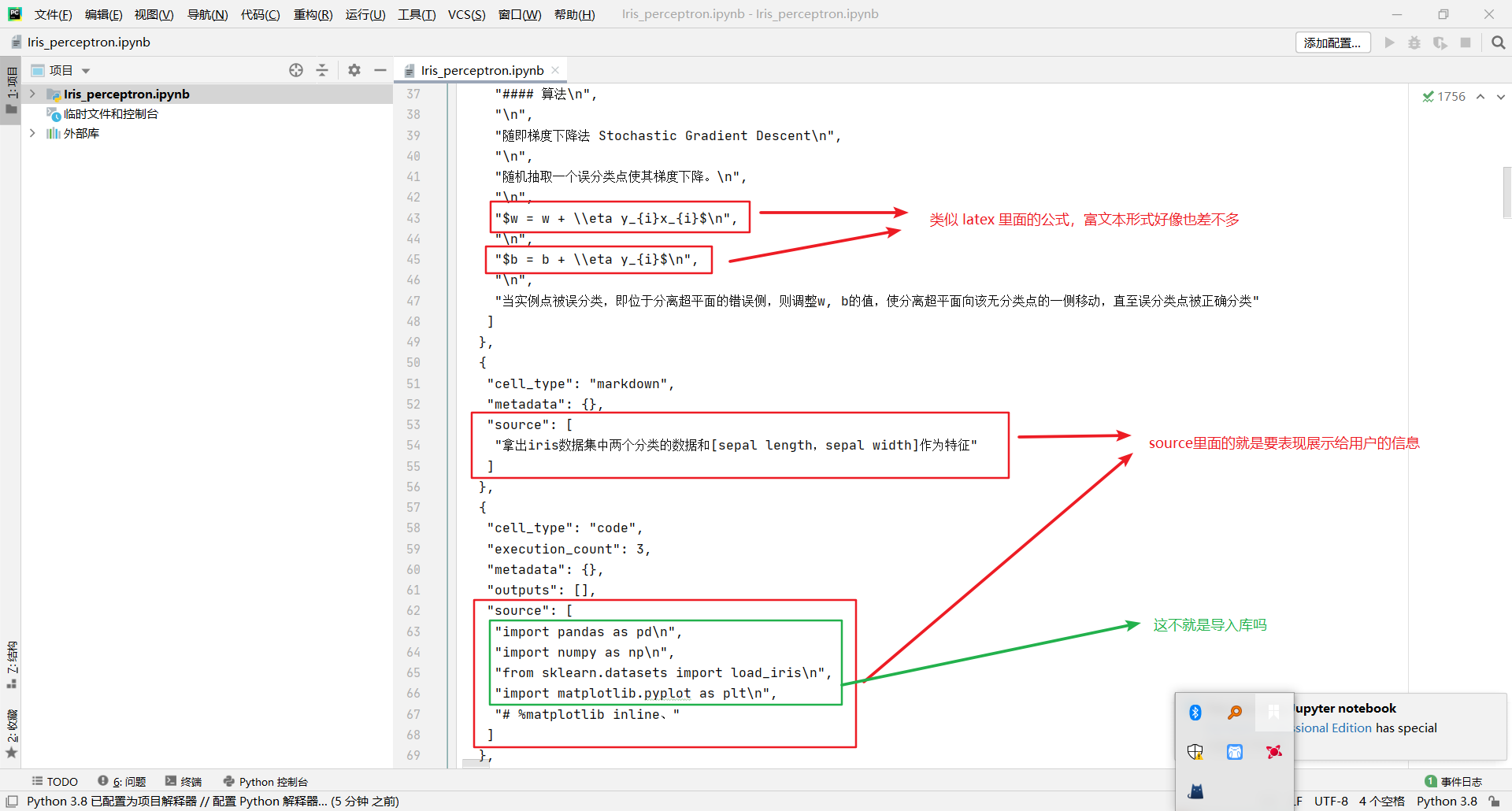Click the blue square app tray icon
1512x811 pixels.
1235,752
